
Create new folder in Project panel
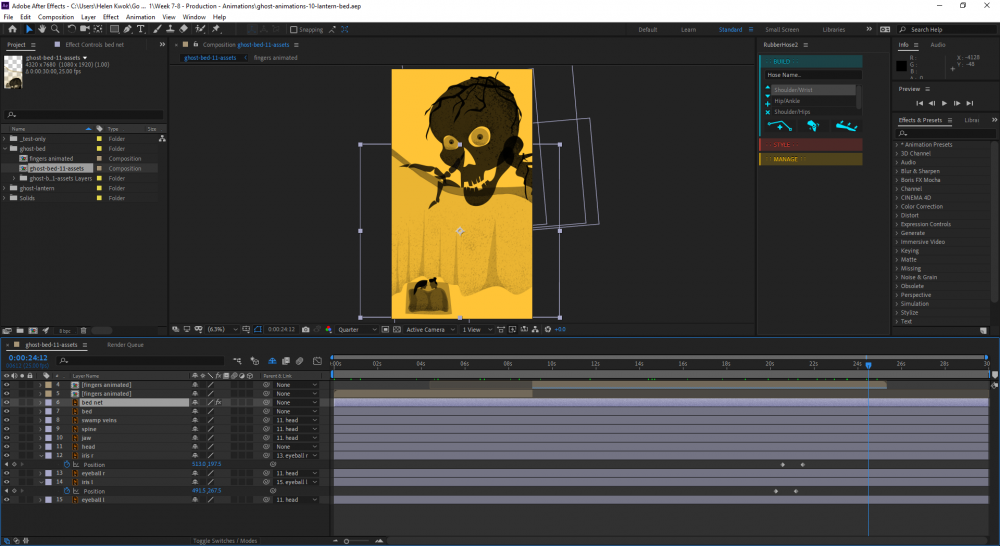pos(20,330)
